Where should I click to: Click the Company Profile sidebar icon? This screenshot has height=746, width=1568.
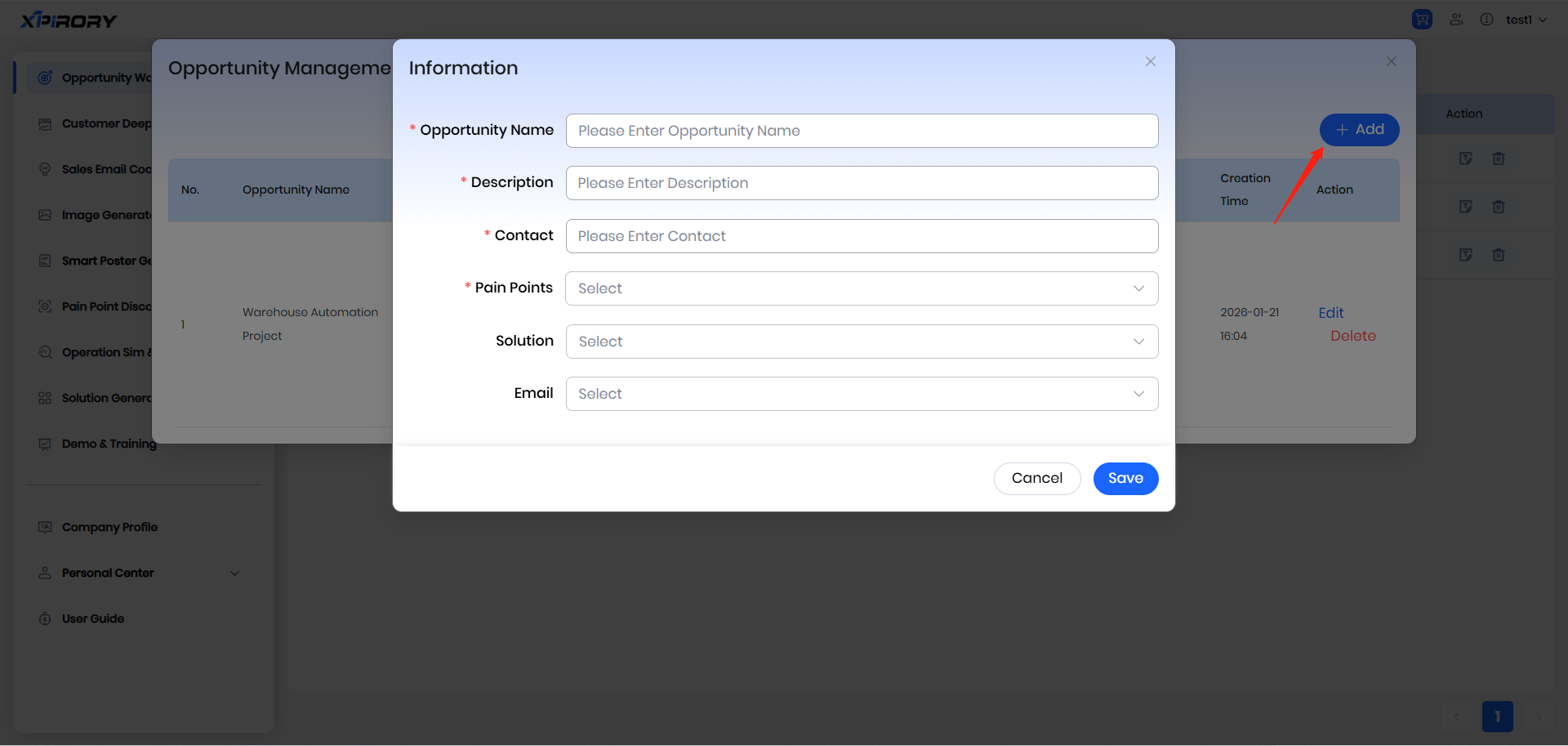click(45, 527)
